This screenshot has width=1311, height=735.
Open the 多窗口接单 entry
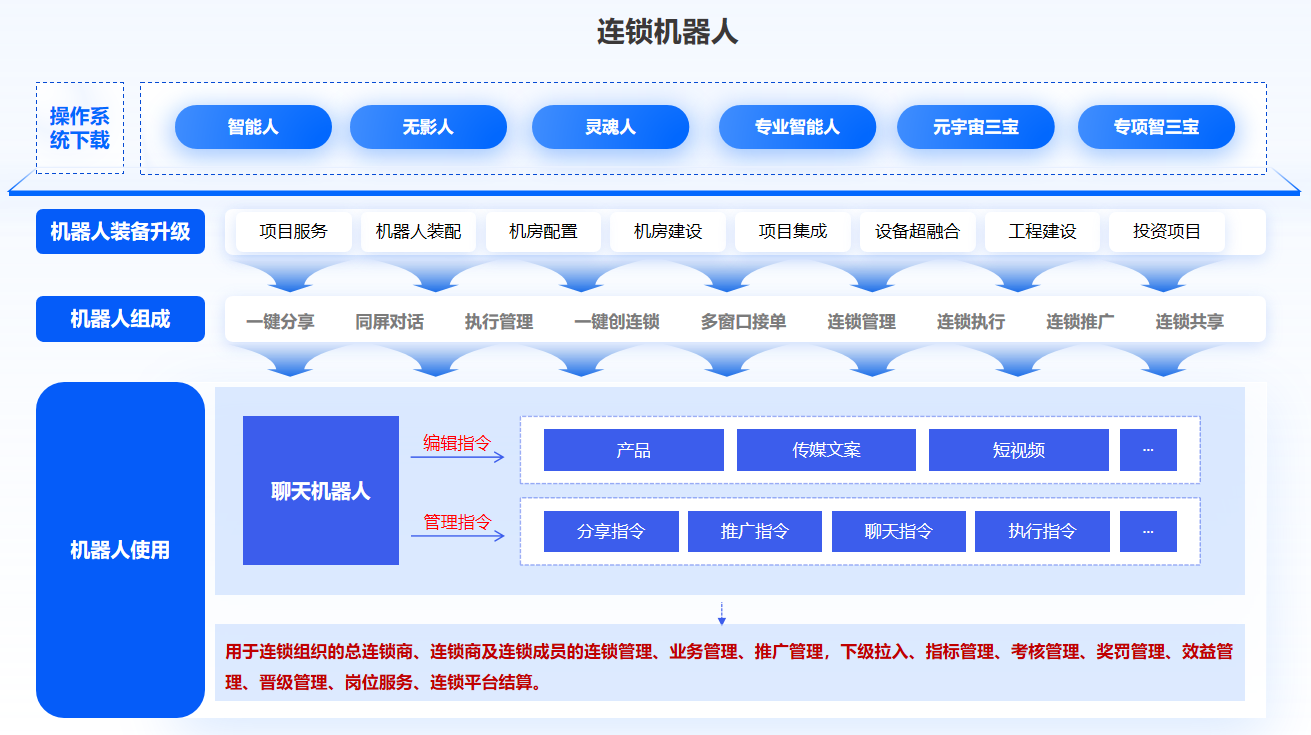[743, 322]
